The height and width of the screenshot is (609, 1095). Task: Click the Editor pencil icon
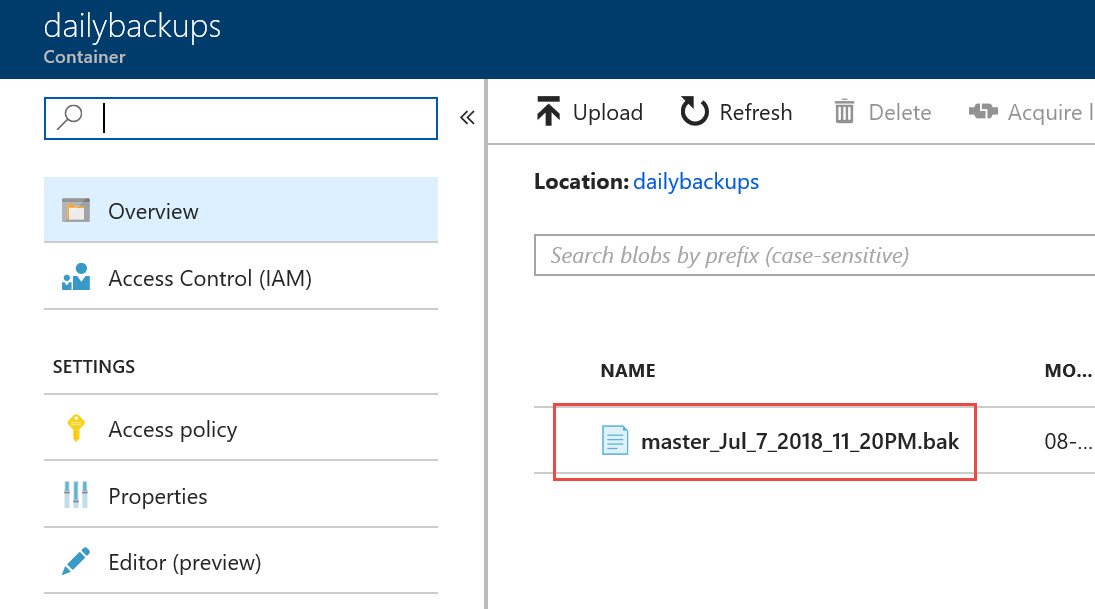75,561
